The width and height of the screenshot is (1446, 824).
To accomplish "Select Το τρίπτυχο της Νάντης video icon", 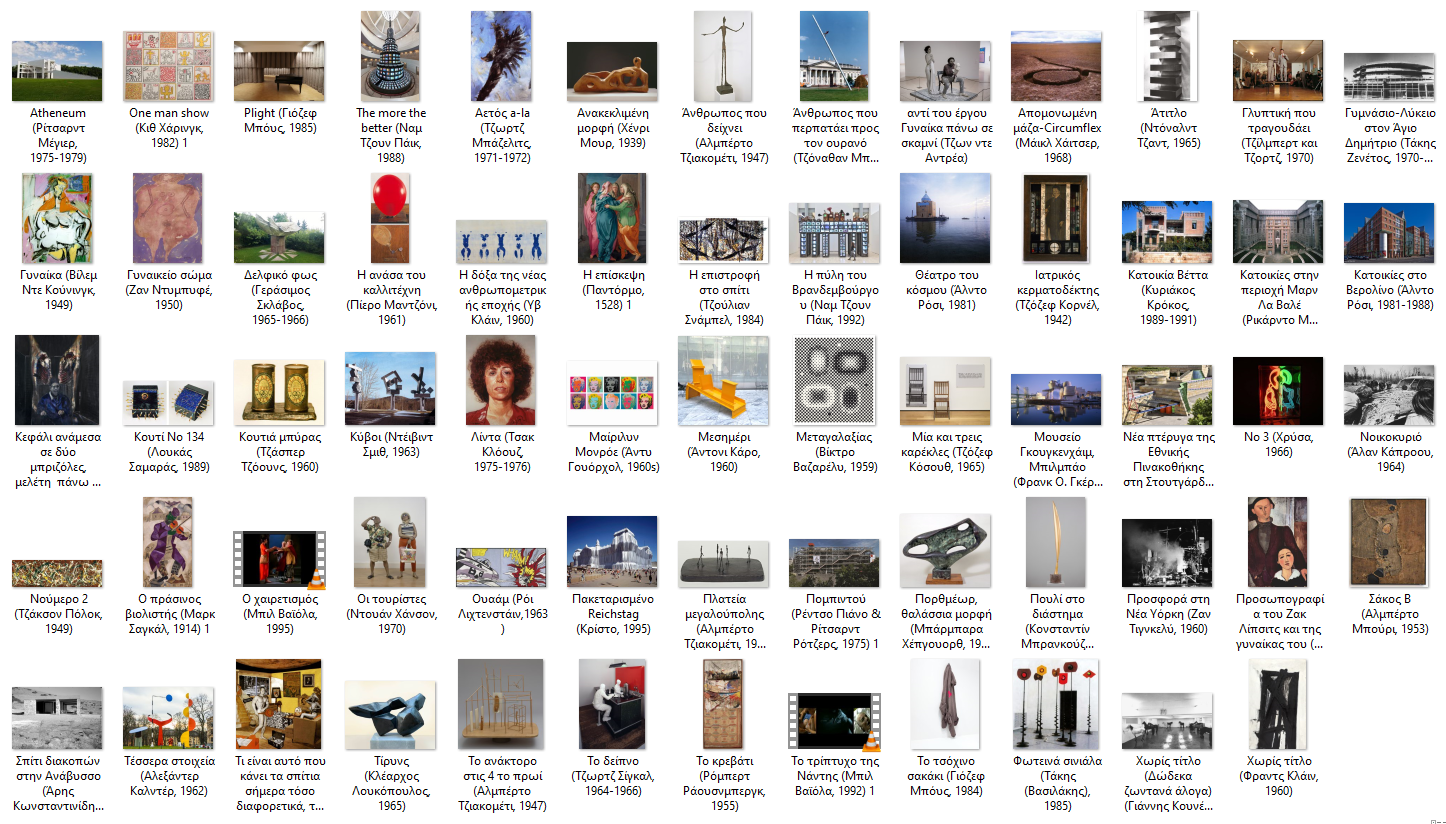I will tap(834, 721).
